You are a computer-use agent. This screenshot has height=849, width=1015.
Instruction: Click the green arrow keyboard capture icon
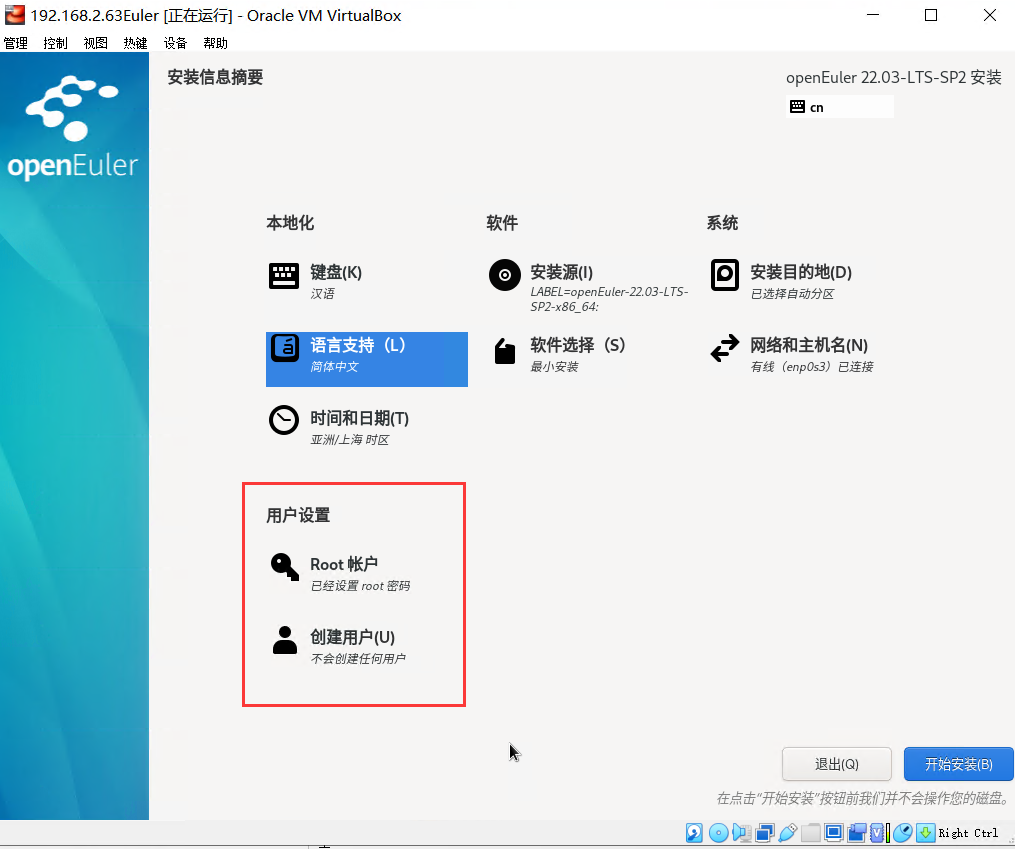click(926, 832)
